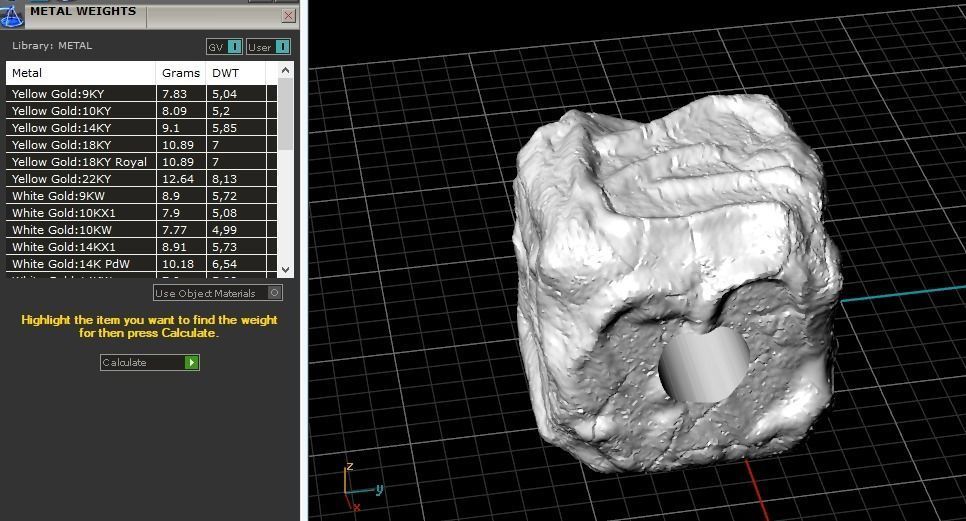The height and width of the screenshot is (521, 966).
Task: Select the Yellow Gold:10KY row
Action: [142, 111]
